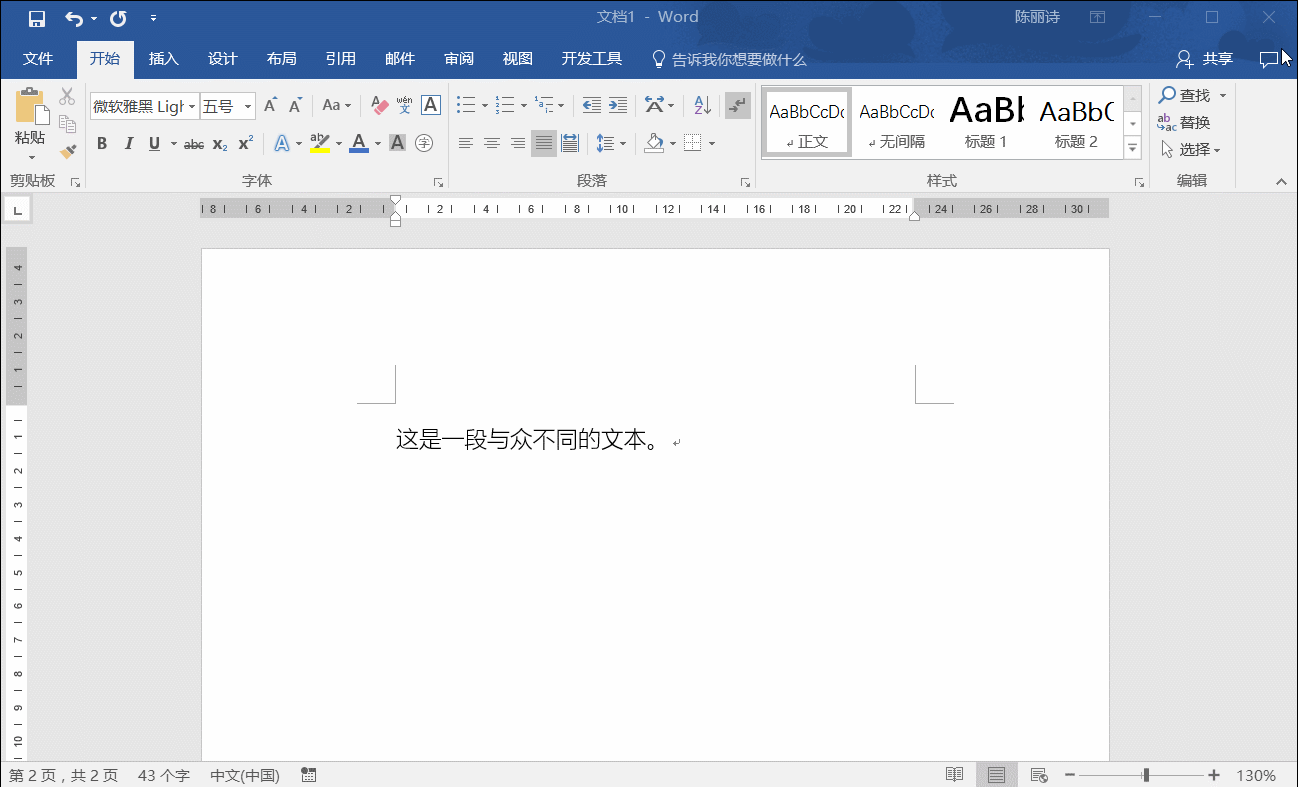Toggle bold formatting
1298x787 pixels.
102,143
